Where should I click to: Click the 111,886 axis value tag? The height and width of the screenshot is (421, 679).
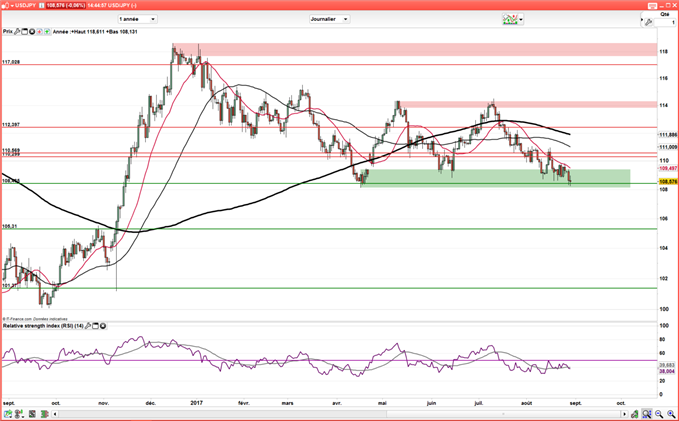pyautogui.click(x=668, y=135)
